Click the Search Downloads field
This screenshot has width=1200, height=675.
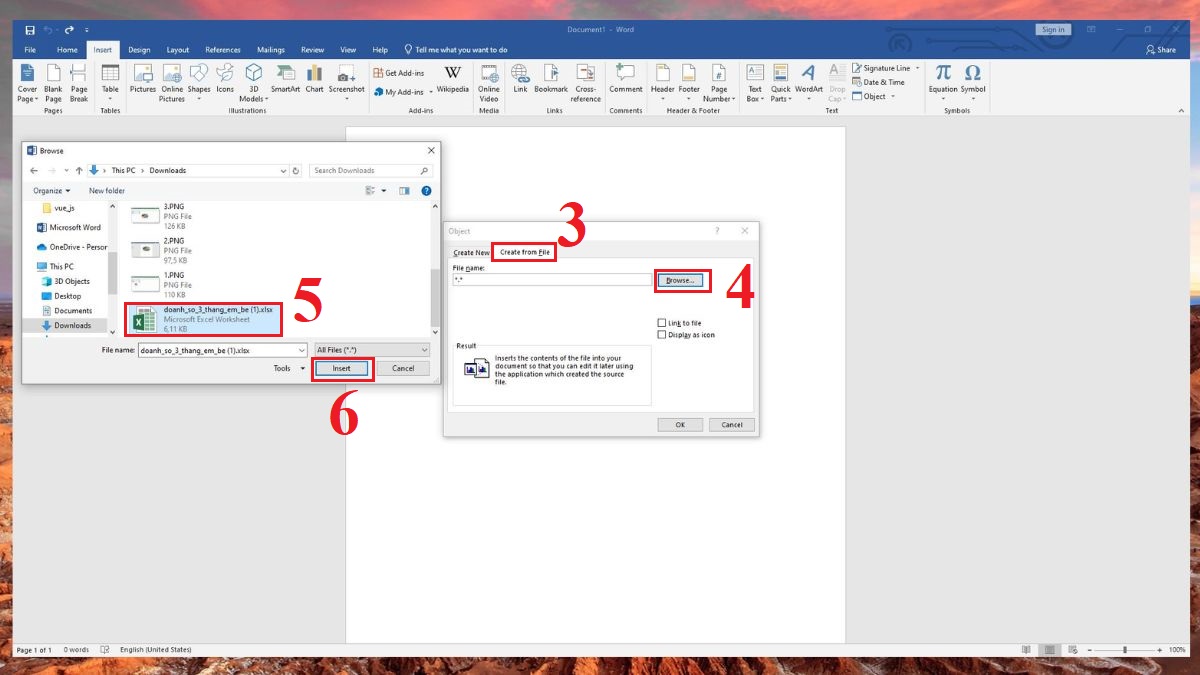370,170
